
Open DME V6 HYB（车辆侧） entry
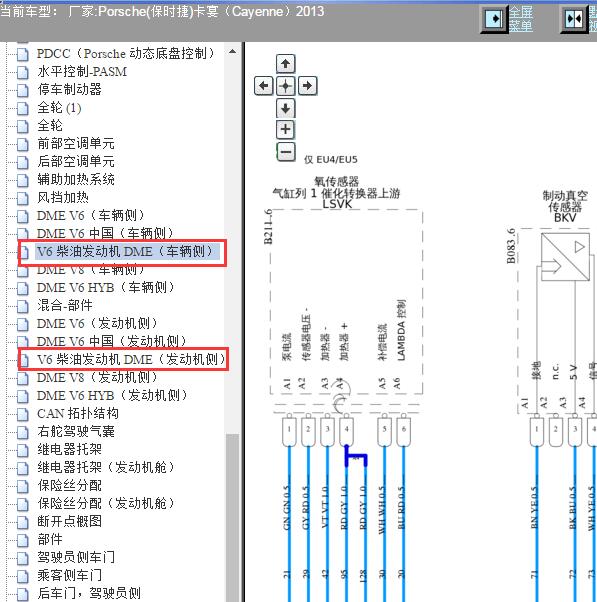[x=106, y=288]
